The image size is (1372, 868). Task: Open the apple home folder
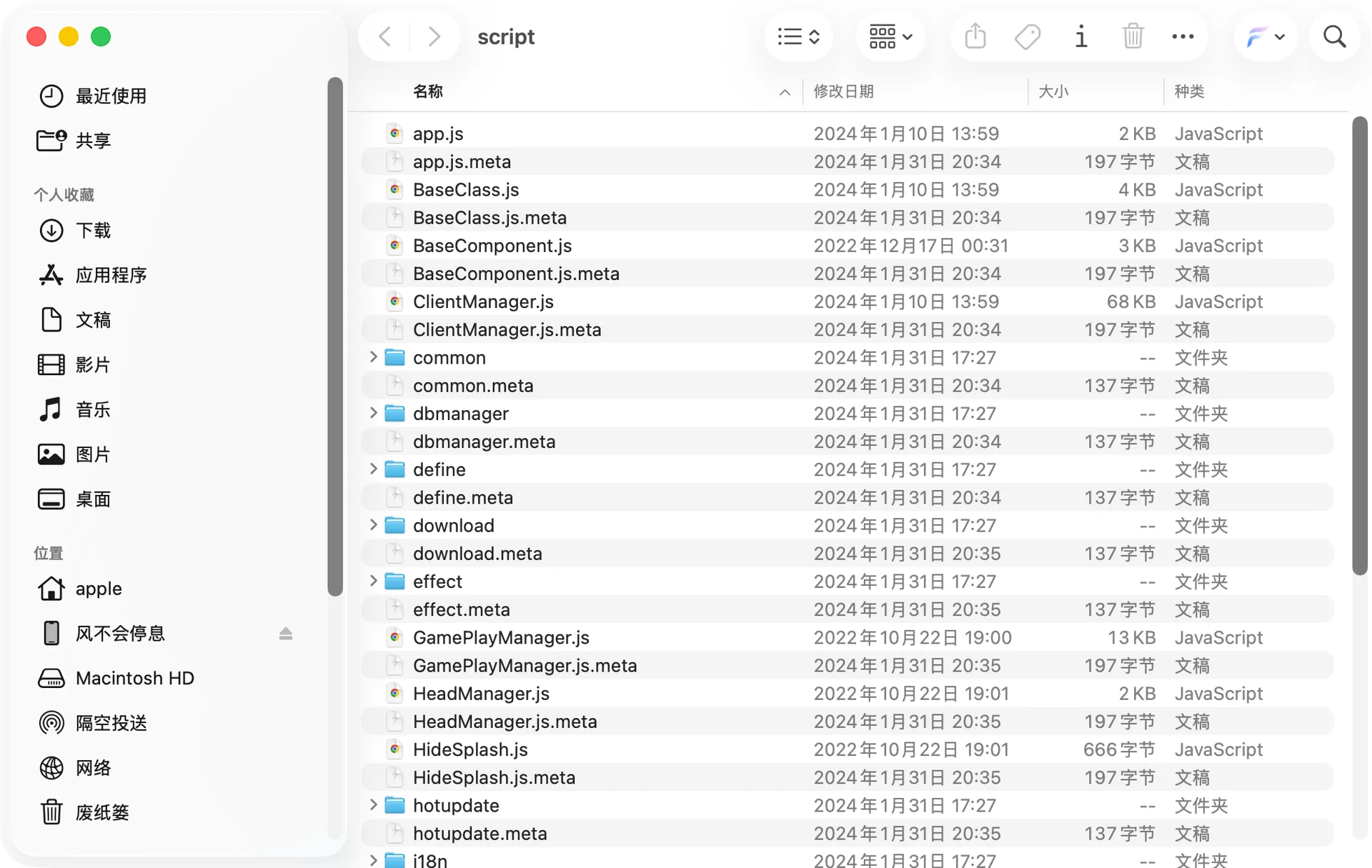coord(80,589)
